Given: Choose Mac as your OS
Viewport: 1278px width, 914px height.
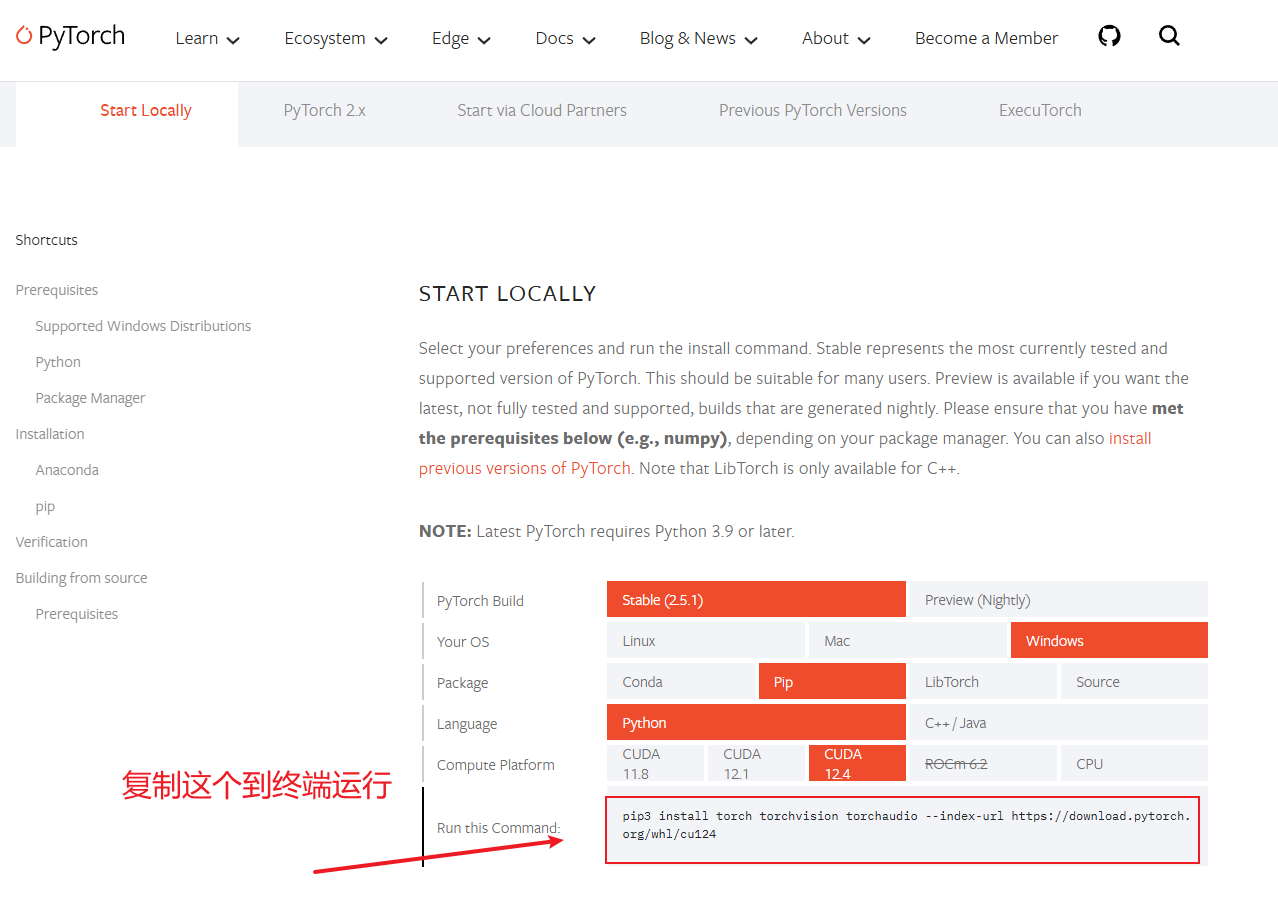Looking at the screenshot, I should (x=907, y=641).
